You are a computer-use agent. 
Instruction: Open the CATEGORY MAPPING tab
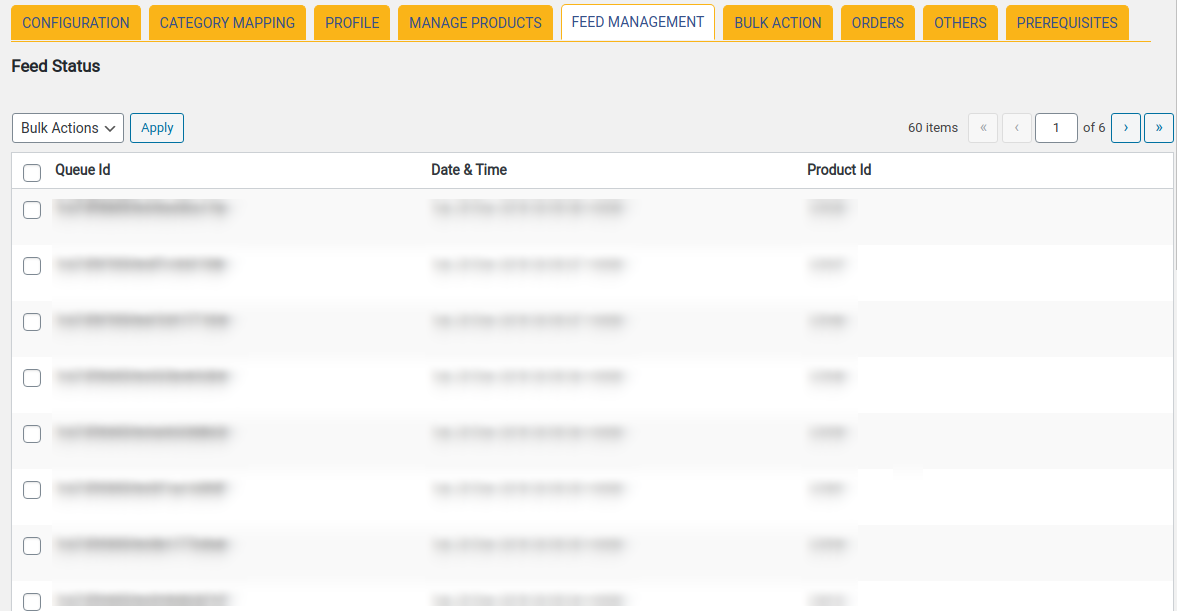pos(227,22)
